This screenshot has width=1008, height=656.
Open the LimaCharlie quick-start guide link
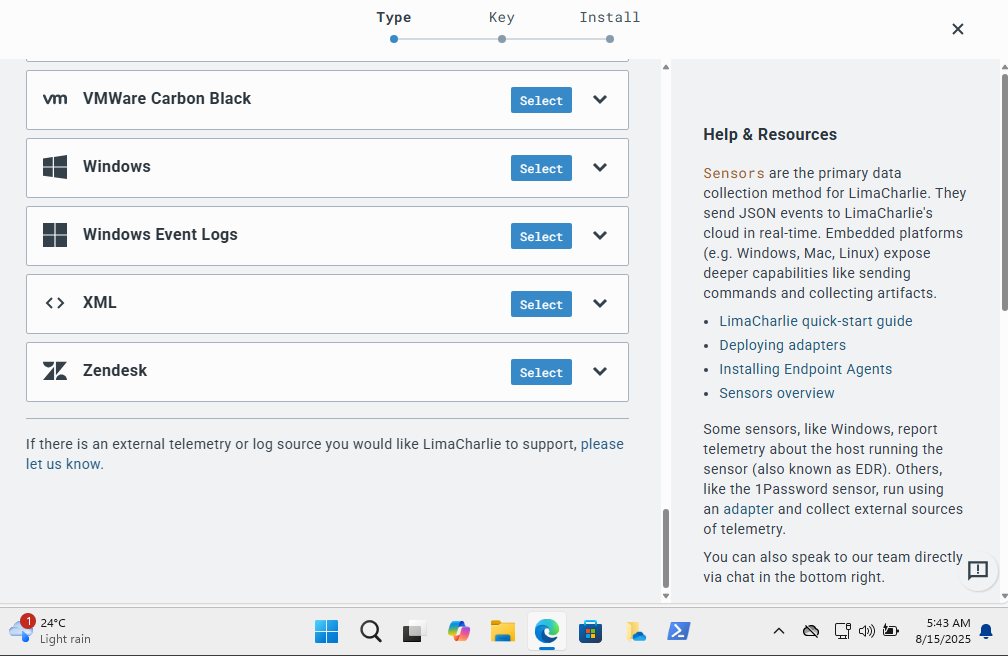[x=816, y=321]
